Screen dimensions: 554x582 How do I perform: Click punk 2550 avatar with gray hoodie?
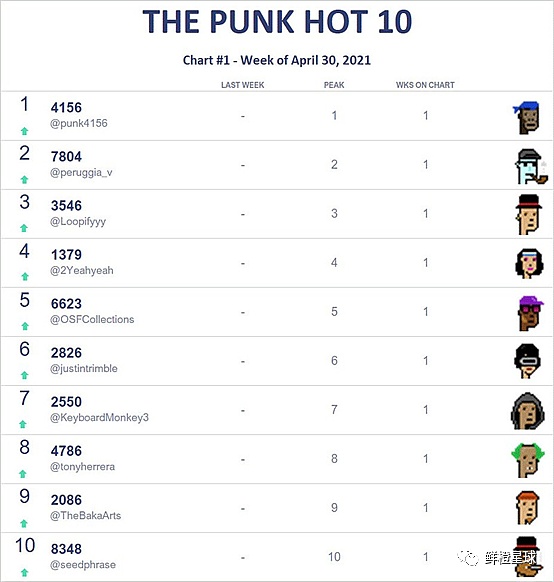(x=527, y=411)
